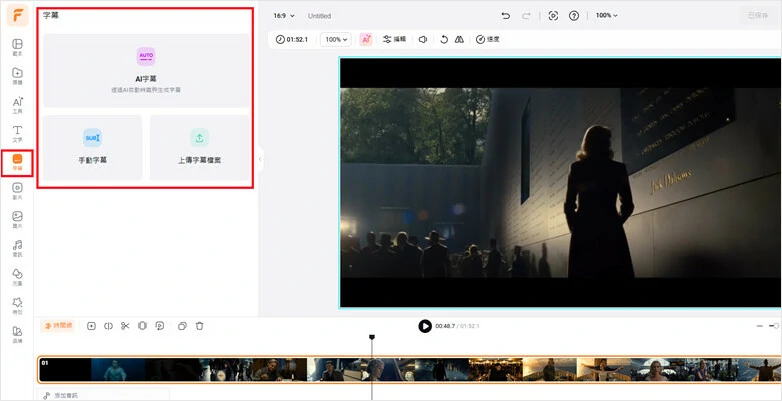
Task: Open the top bar 100% zoom dropdown
Action: click(x=606, y=16)
